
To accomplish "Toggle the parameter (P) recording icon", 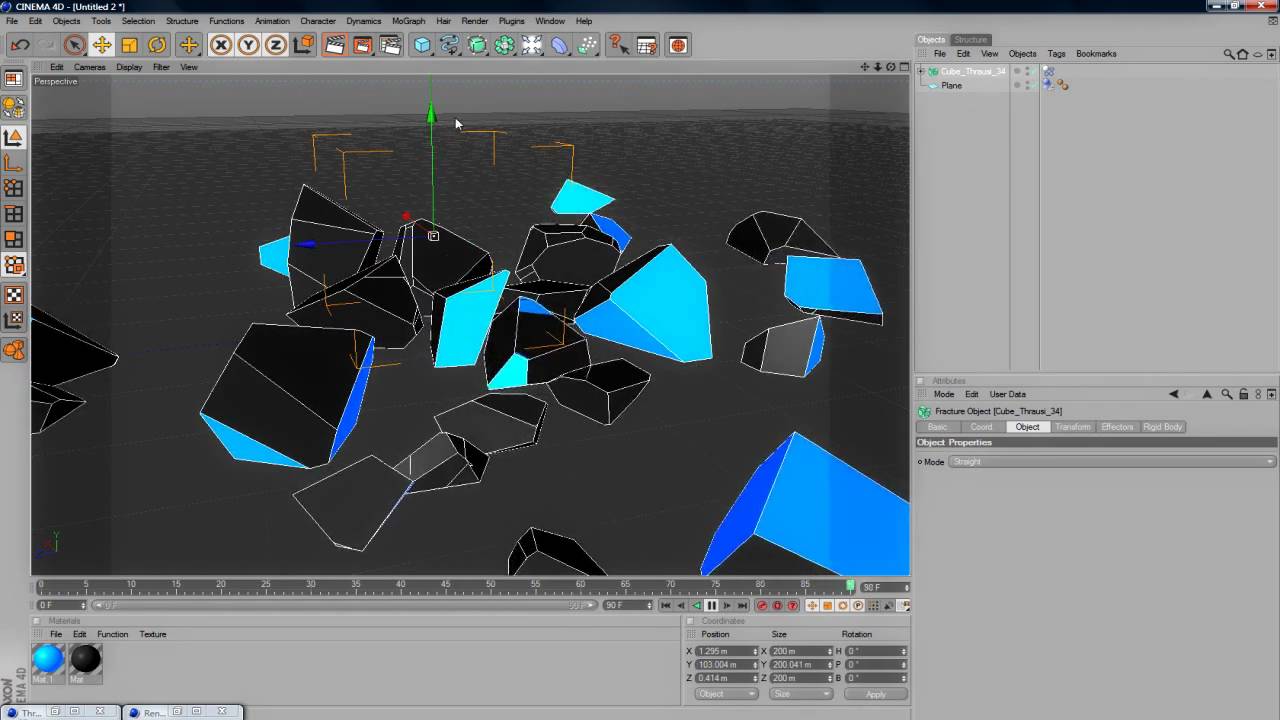I will pyautogui.click(x=858, y=605).
